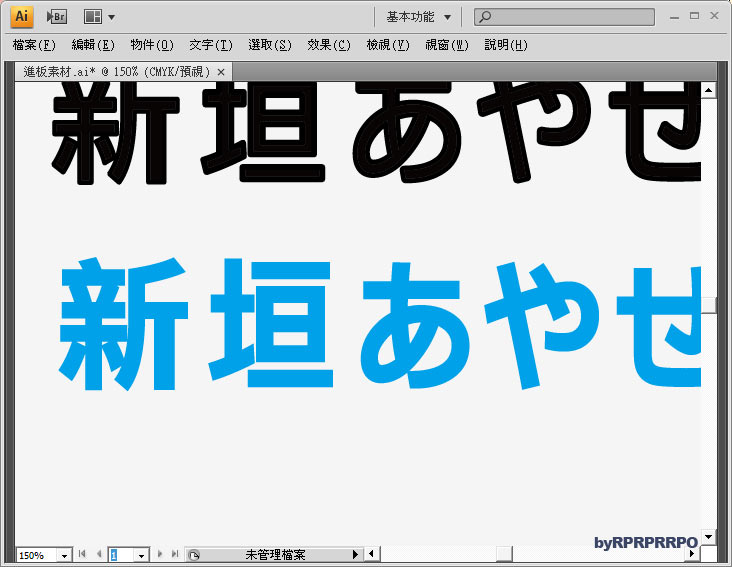This screenshot has width=732, height=567.
Task: Click the 150% zoom level field
Action: (37, 555)
